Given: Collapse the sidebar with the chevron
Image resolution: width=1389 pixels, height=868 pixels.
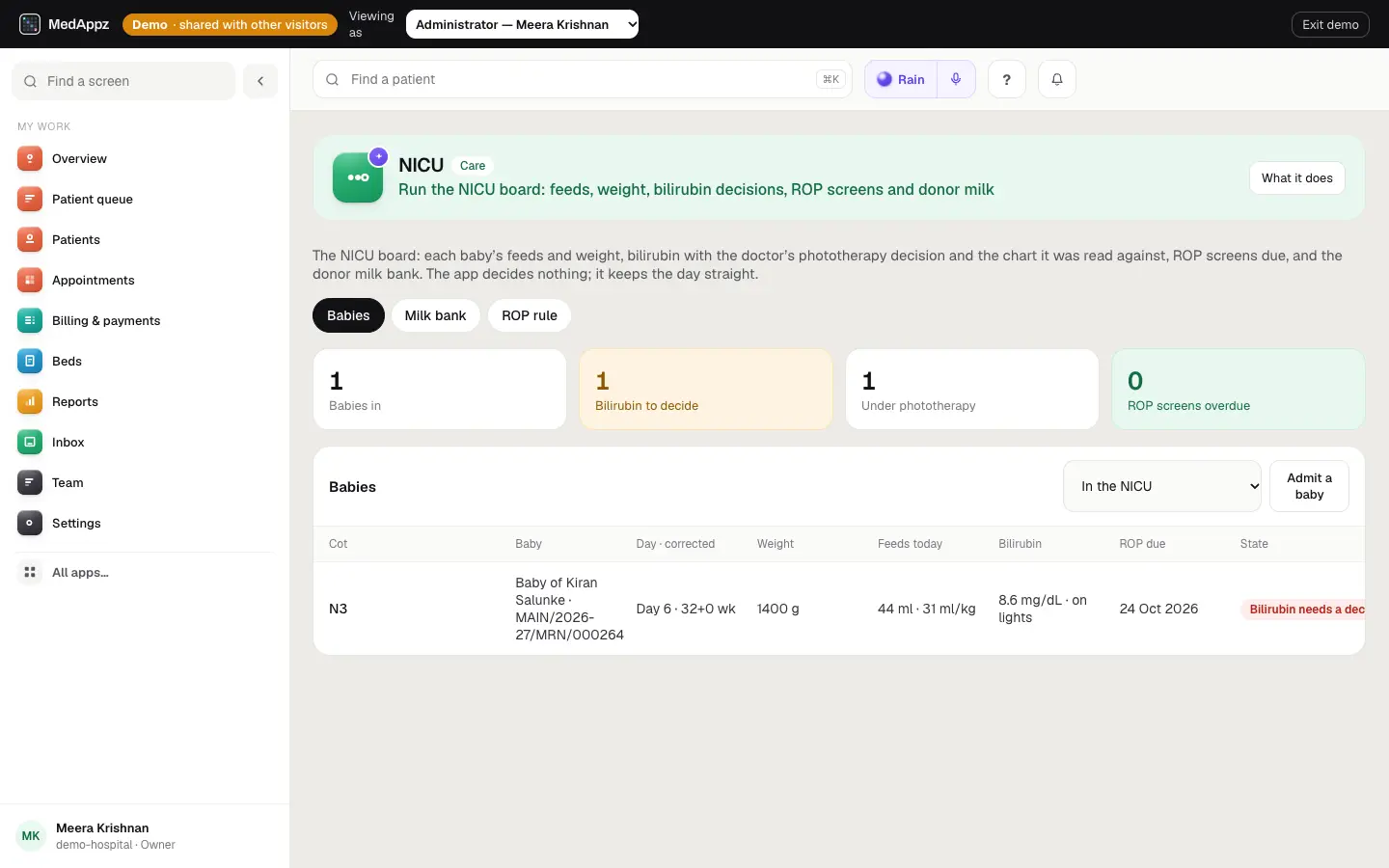Looking at the screenshot, I should [260, 81].
